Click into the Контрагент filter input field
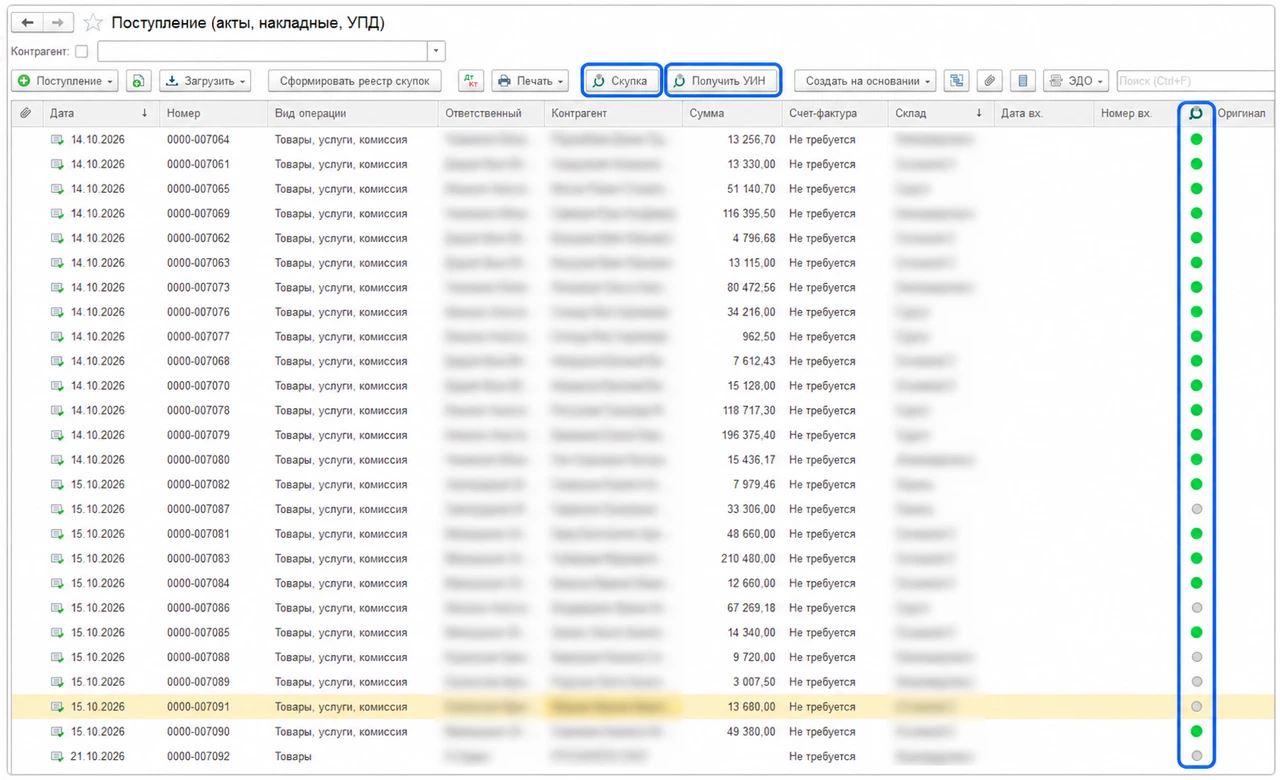This screenshot has height=780, width=1280. pos(262,51)
